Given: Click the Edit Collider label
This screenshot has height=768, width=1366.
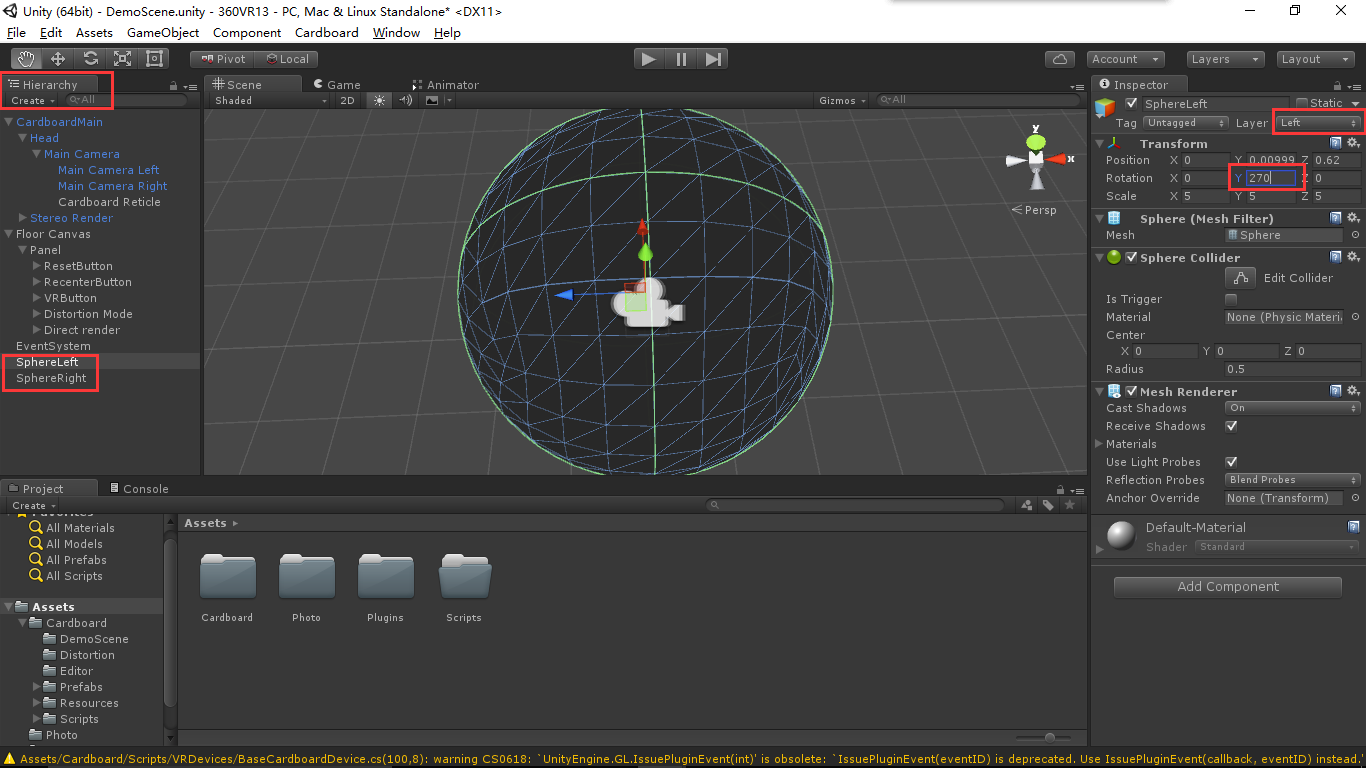Looking at the screenshot, I should coord(1298,278).
